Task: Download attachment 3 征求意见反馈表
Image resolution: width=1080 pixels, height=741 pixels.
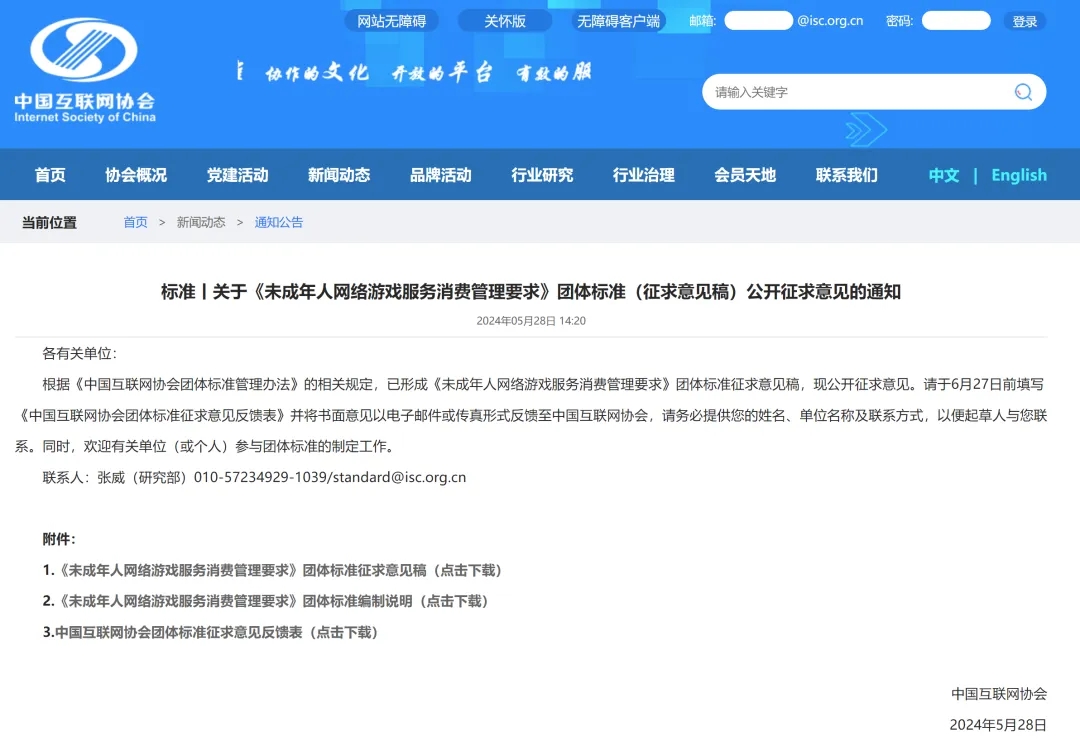Action: [x=210, y=632]
